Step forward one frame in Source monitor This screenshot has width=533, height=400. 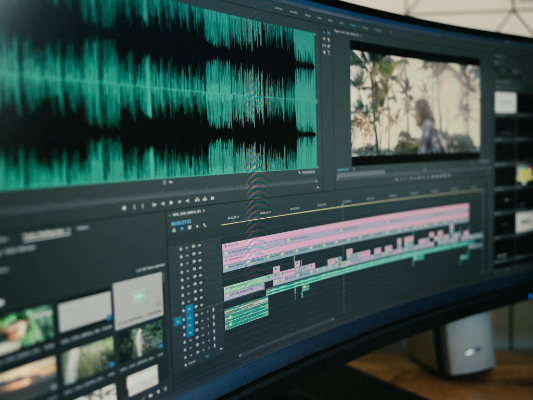pos(179,202)
